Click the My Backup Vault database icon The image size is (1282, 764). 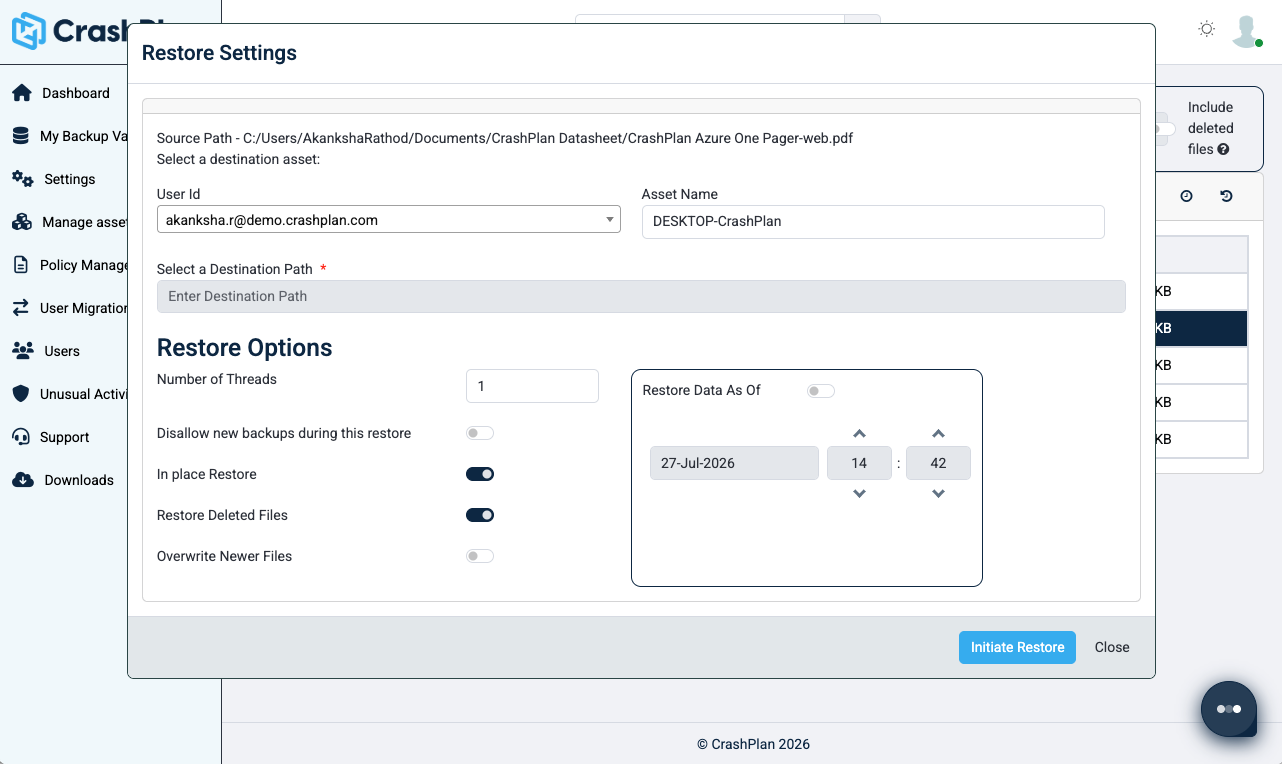(x=20, y=136)
